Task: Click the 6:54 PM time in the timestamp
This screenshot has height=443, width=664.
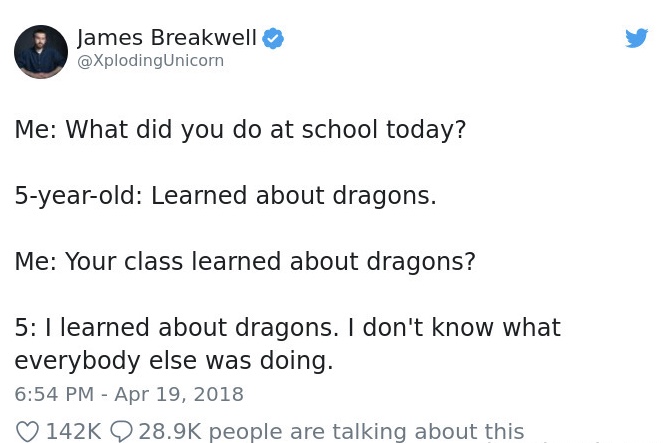Action: point(54,394)
